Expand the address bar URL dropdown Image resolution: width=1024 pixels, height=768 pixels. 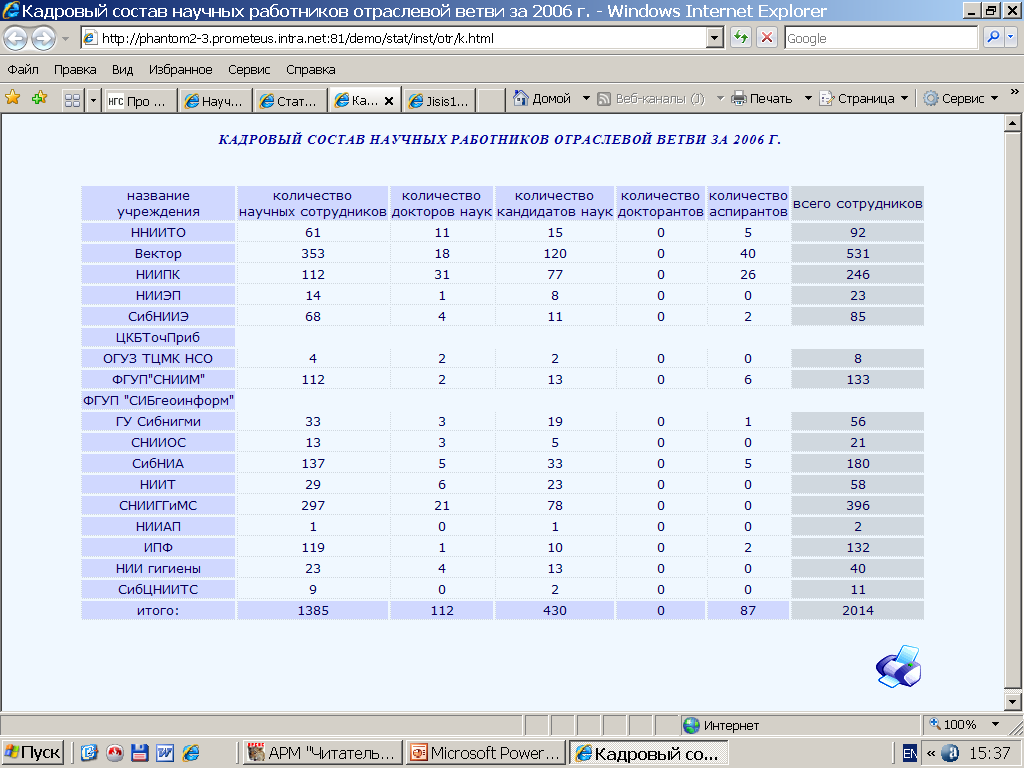coord(714,38)
